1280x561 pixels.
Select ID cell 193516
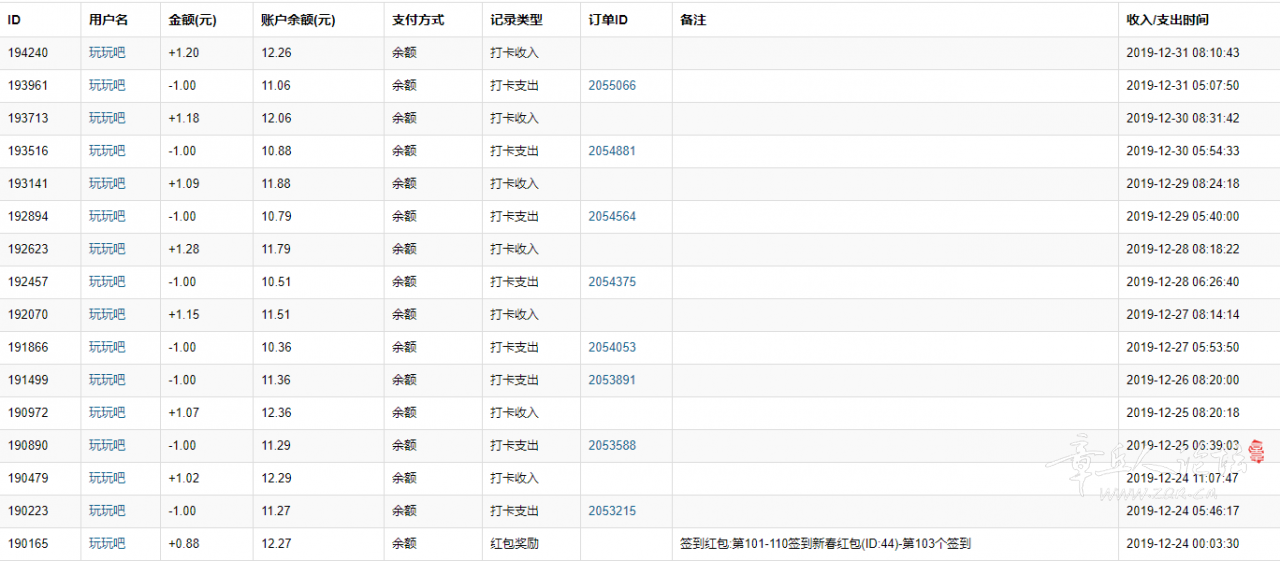(x=27, y=151)
